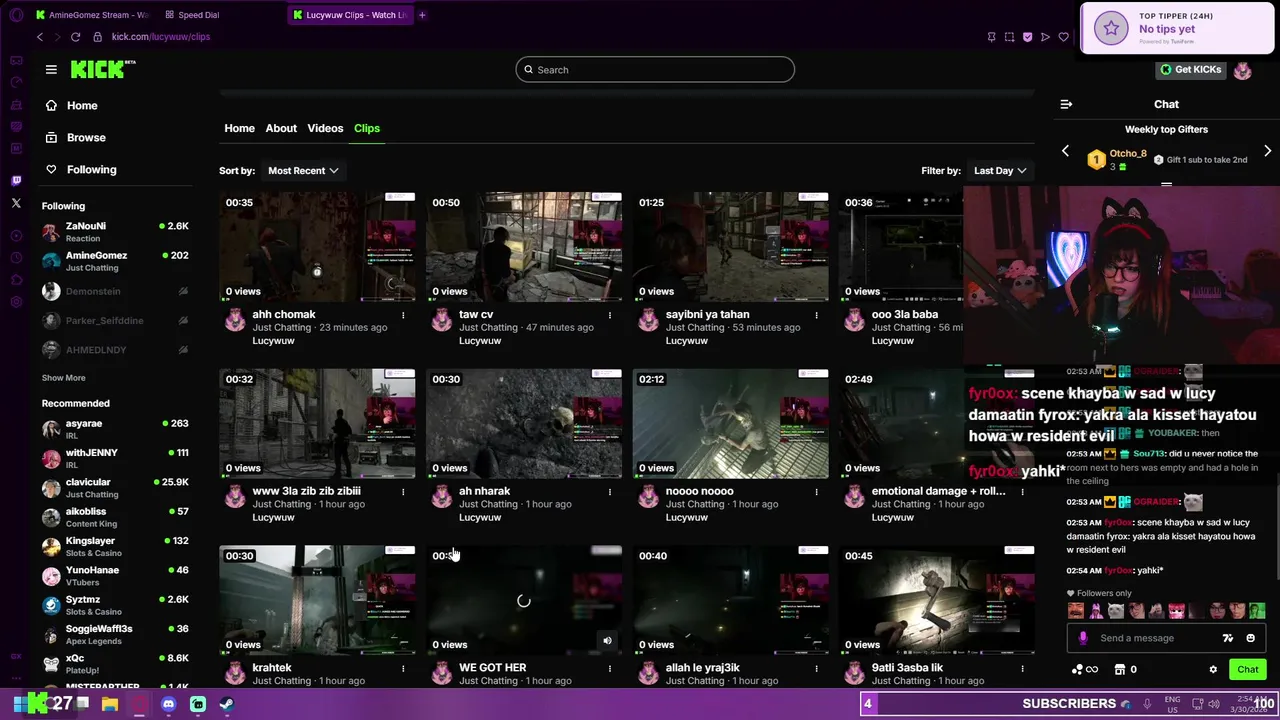Click the heart bookmark icon in the address bar
This screenshot has width=1280, height=720.
coord(1063,37)
